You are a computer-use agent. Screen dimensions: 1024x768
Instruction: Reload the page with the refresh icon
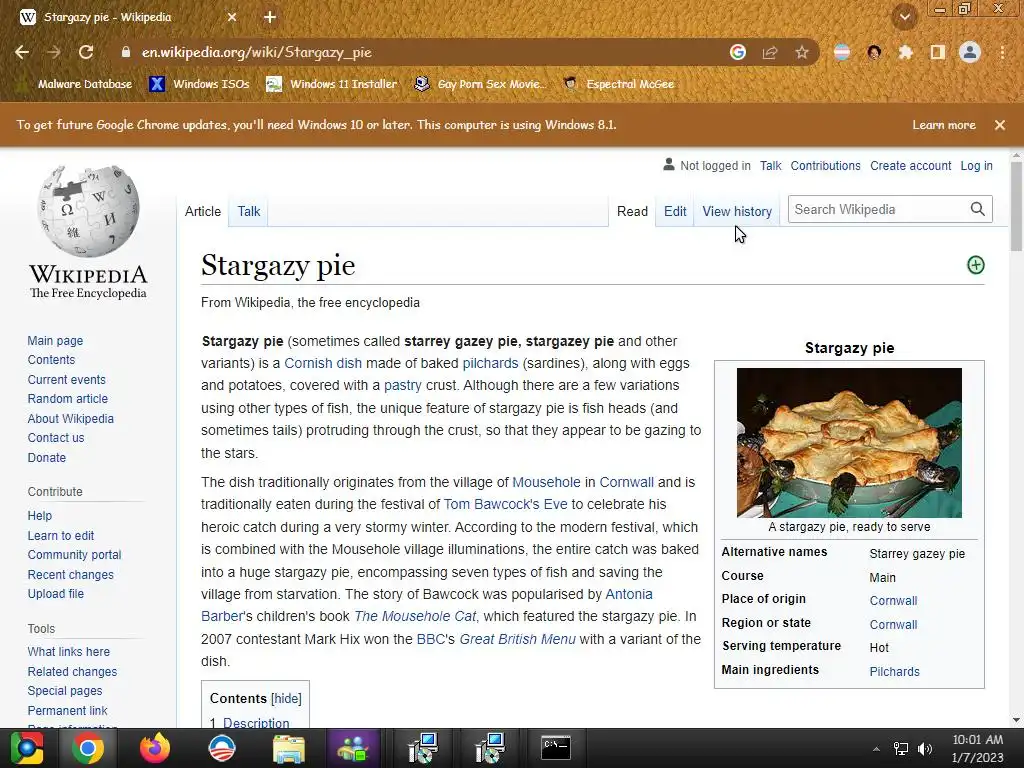(x=86, y=52)
